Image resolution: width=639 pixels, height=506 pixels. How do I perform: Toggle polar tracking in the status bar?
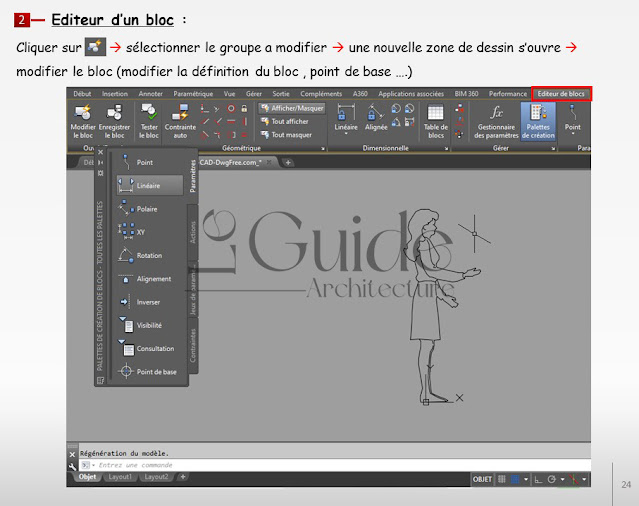551,480
